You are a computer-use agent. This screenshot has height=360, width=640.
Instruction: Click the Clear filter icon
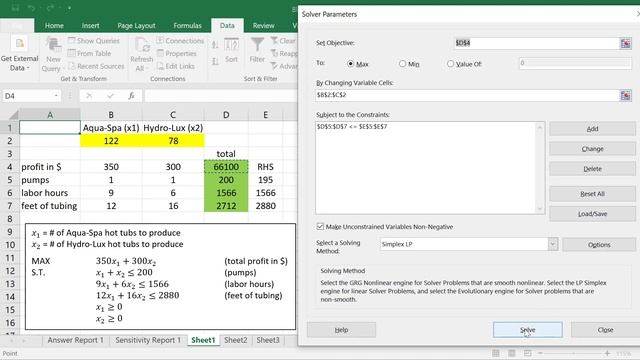click(274, 40)
